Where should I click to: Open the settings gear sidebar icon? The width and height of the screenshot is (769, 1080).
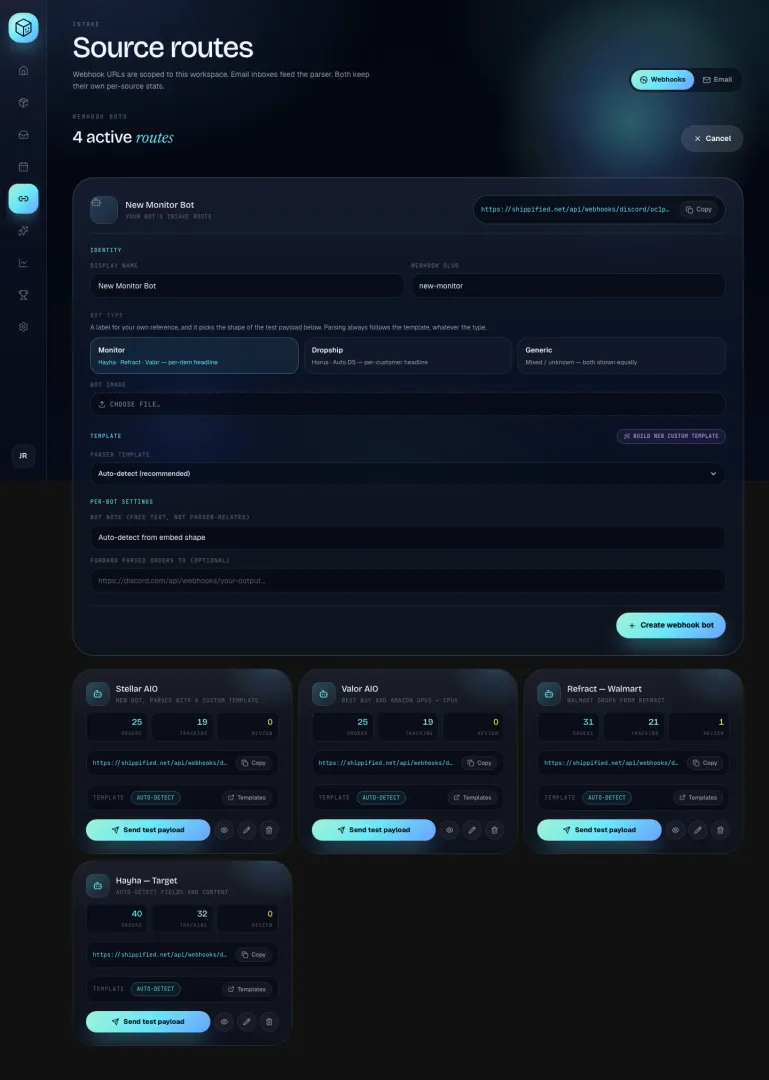pos(23,326)
